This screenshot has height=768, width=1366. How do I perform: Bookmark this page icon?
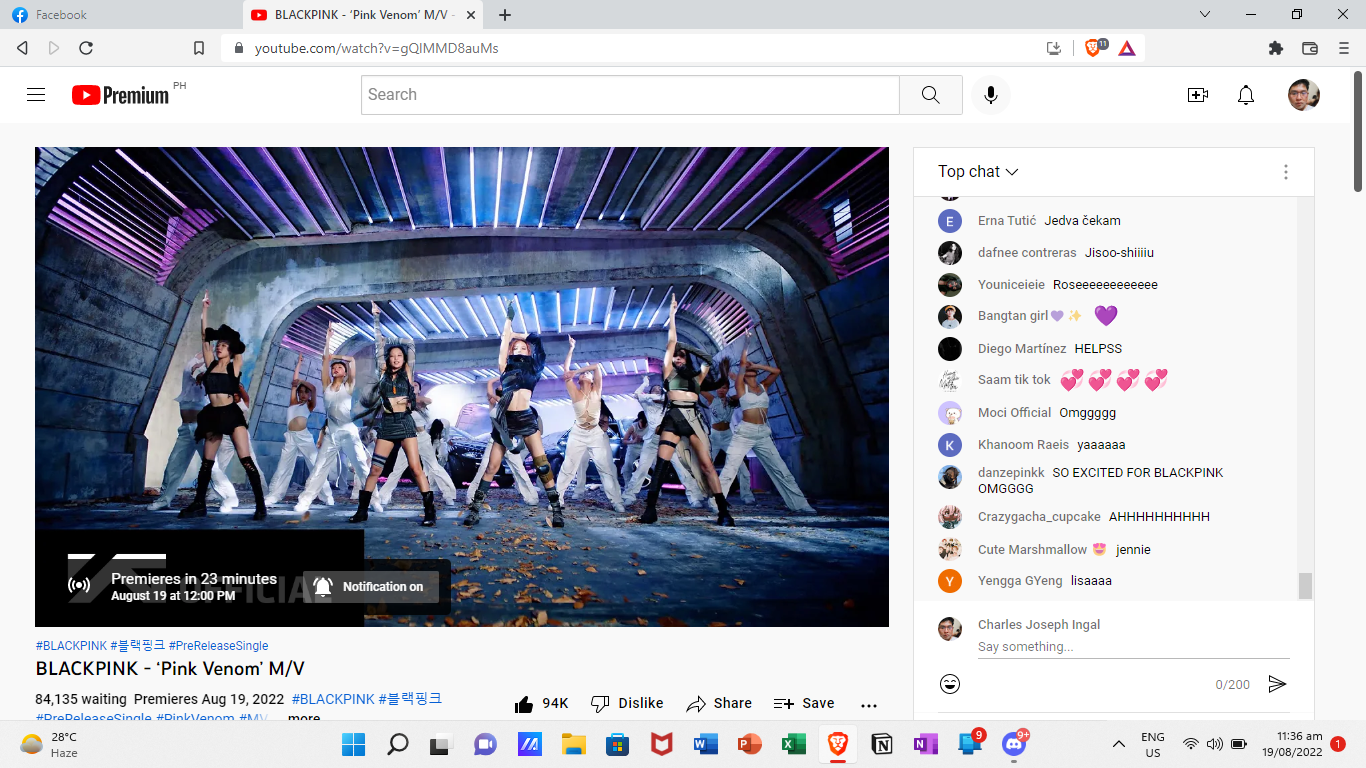pos(199,48)
